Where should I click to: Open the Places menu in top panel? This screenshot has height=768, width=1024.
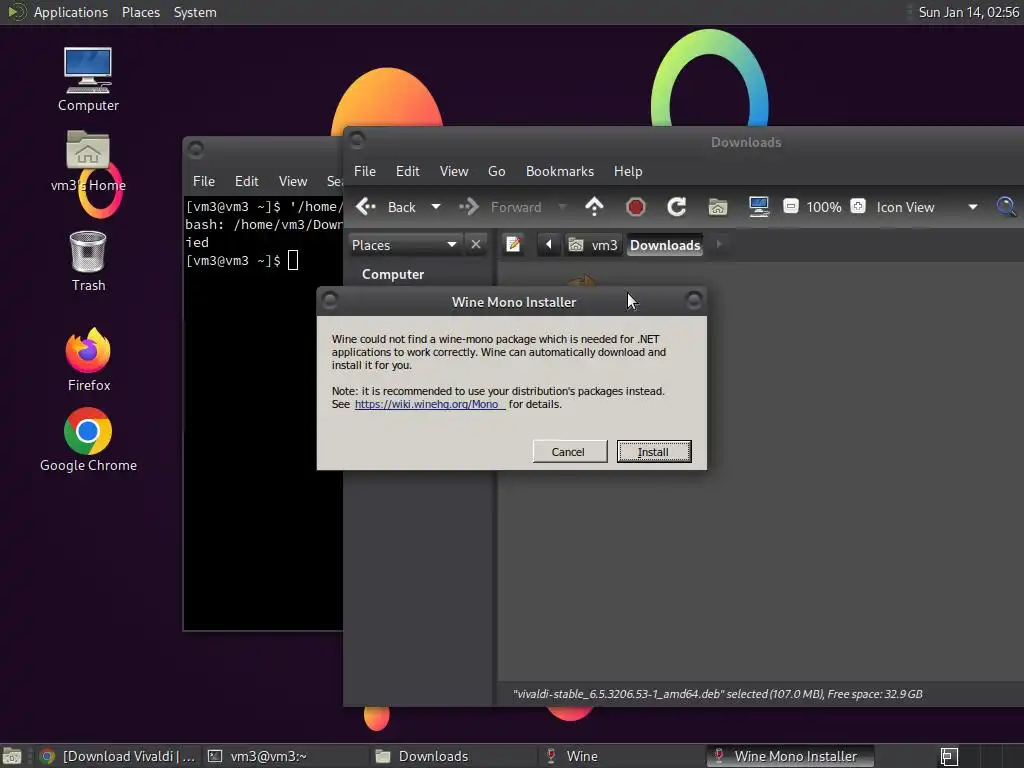140,12
